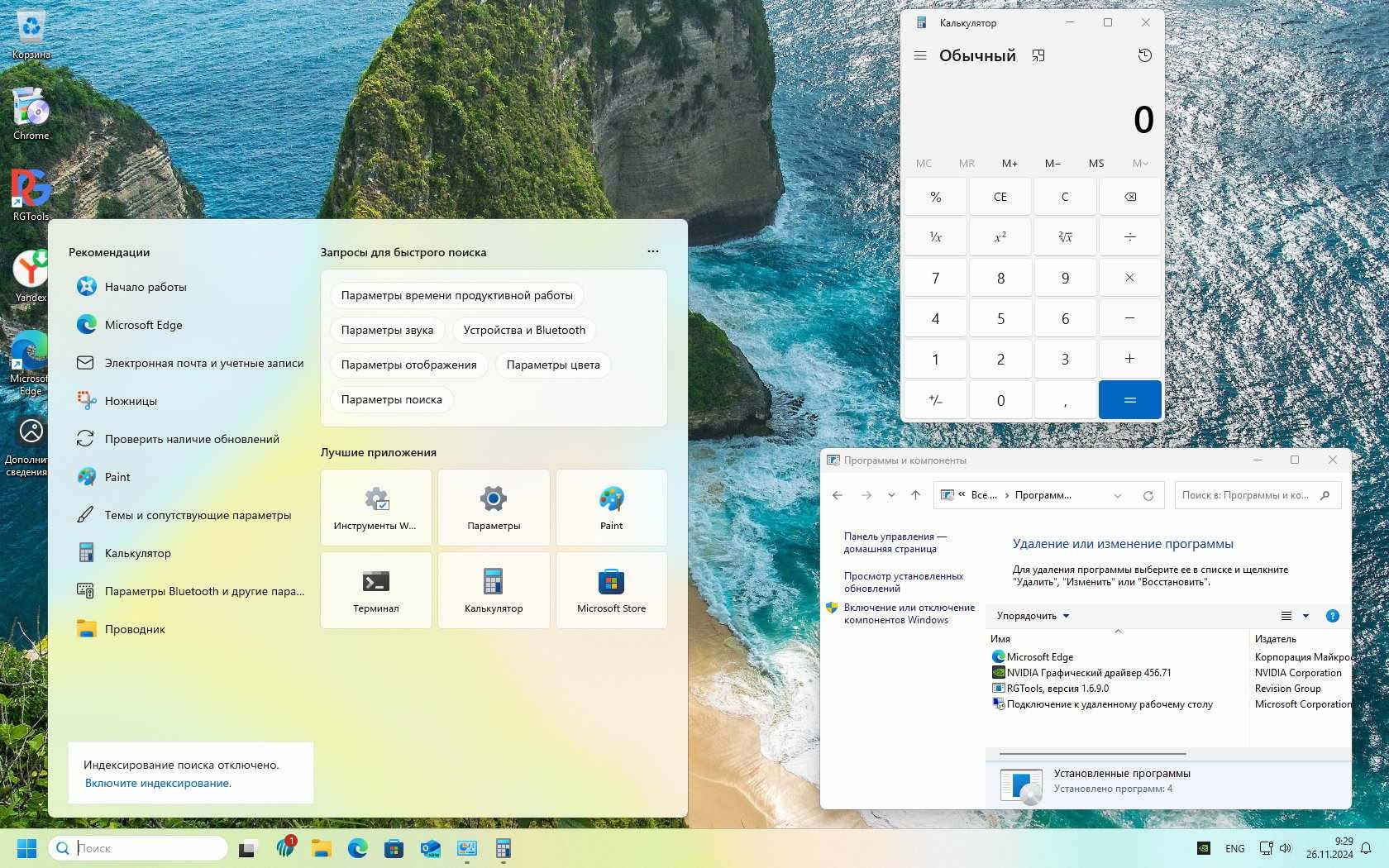Open Outlook from the taskbar

pos(430,848)
